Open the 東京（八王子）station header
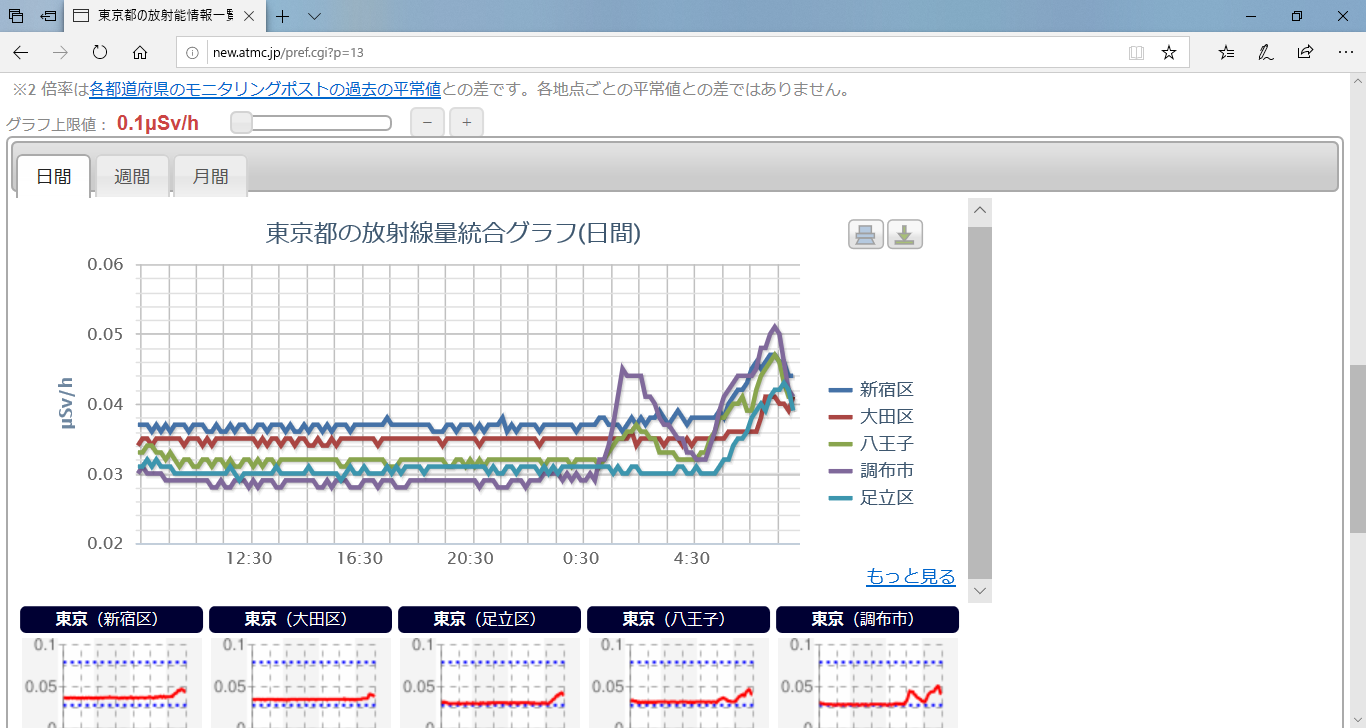Viewport: 1366px width, 728px height. (678, 620)
